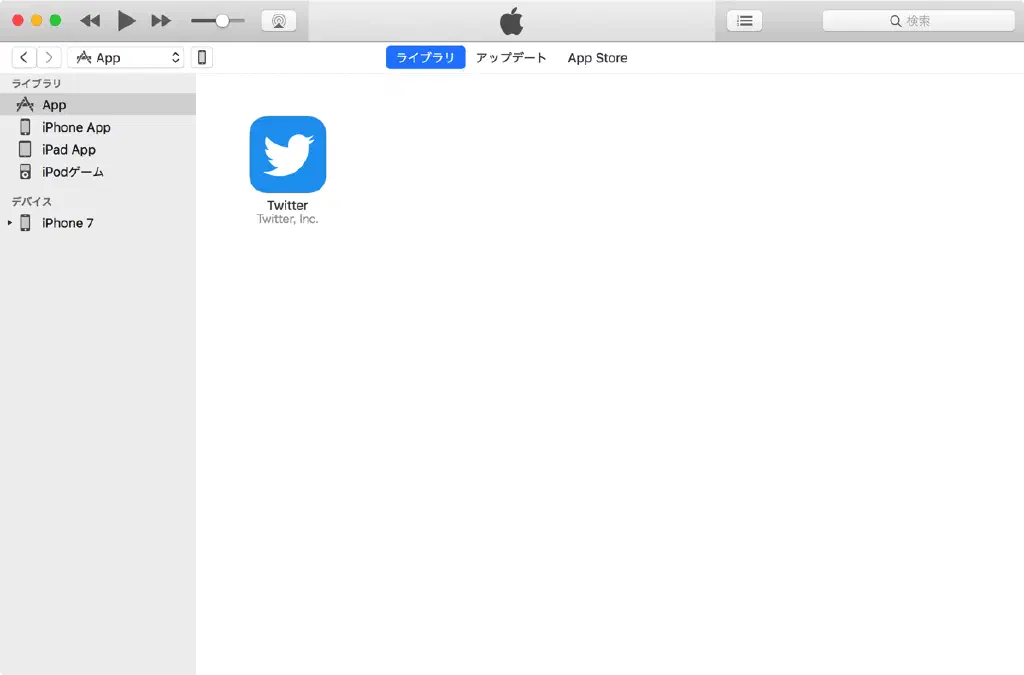Switch to the ライブラリ tab
This screenshot has width=1024, height=675.
425,58
